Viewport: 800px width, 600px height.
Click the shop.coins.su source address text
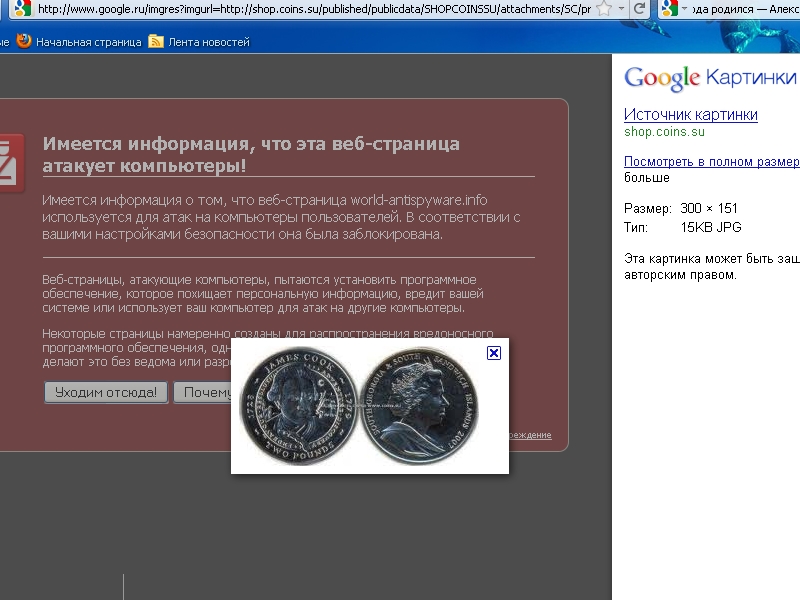tap(664, 132)
